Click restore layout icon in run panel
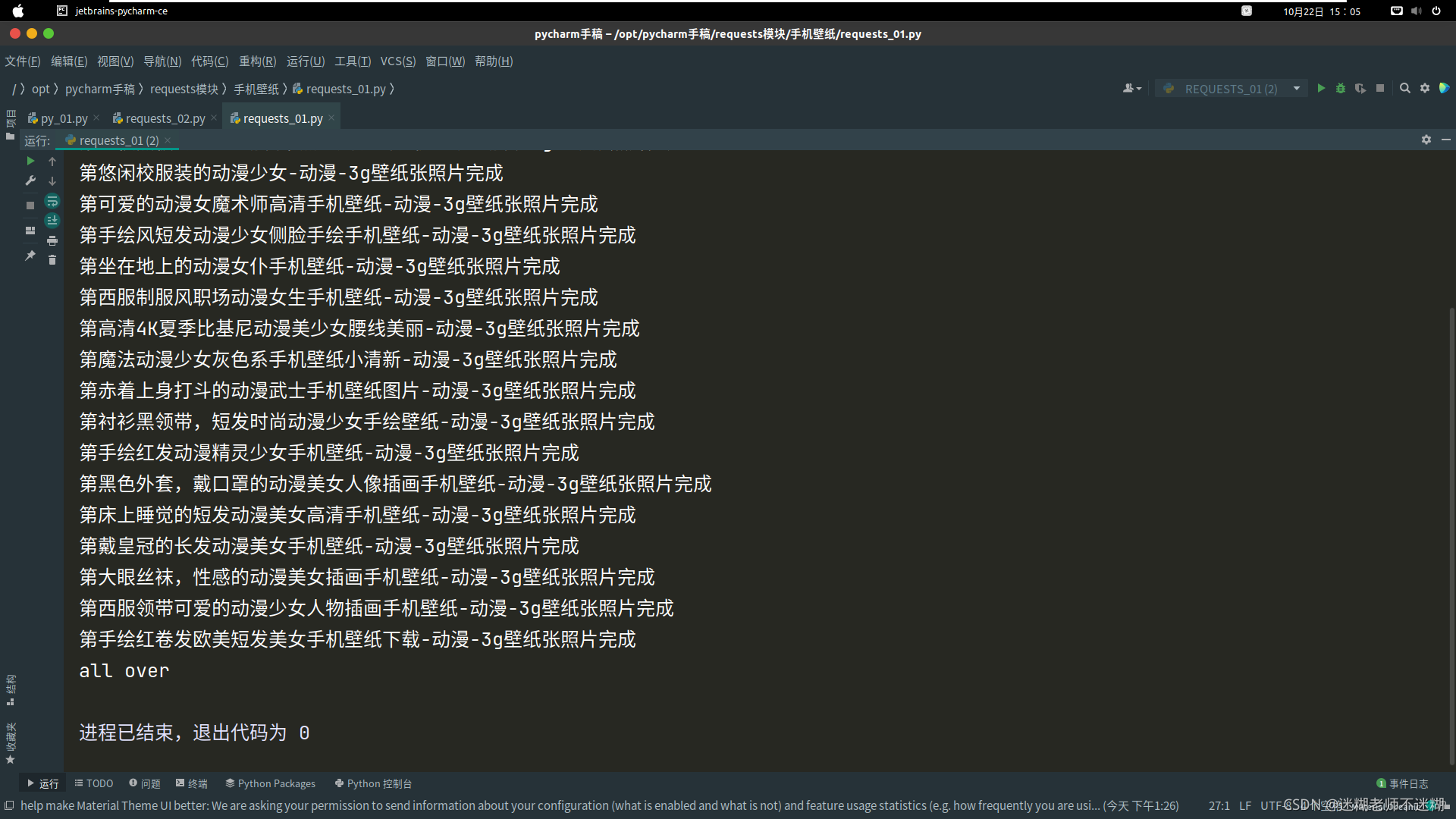This screenshot has height=819, width=1456. click(30, 231)
